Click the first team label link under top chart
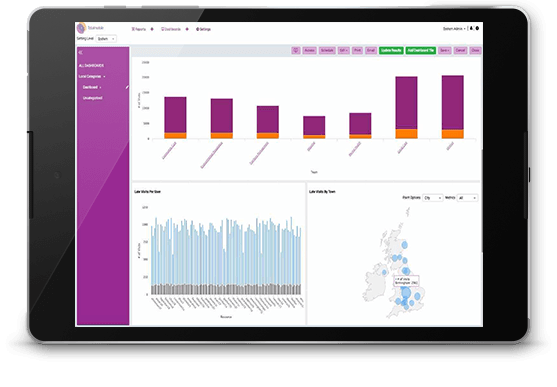 (169, 150)
